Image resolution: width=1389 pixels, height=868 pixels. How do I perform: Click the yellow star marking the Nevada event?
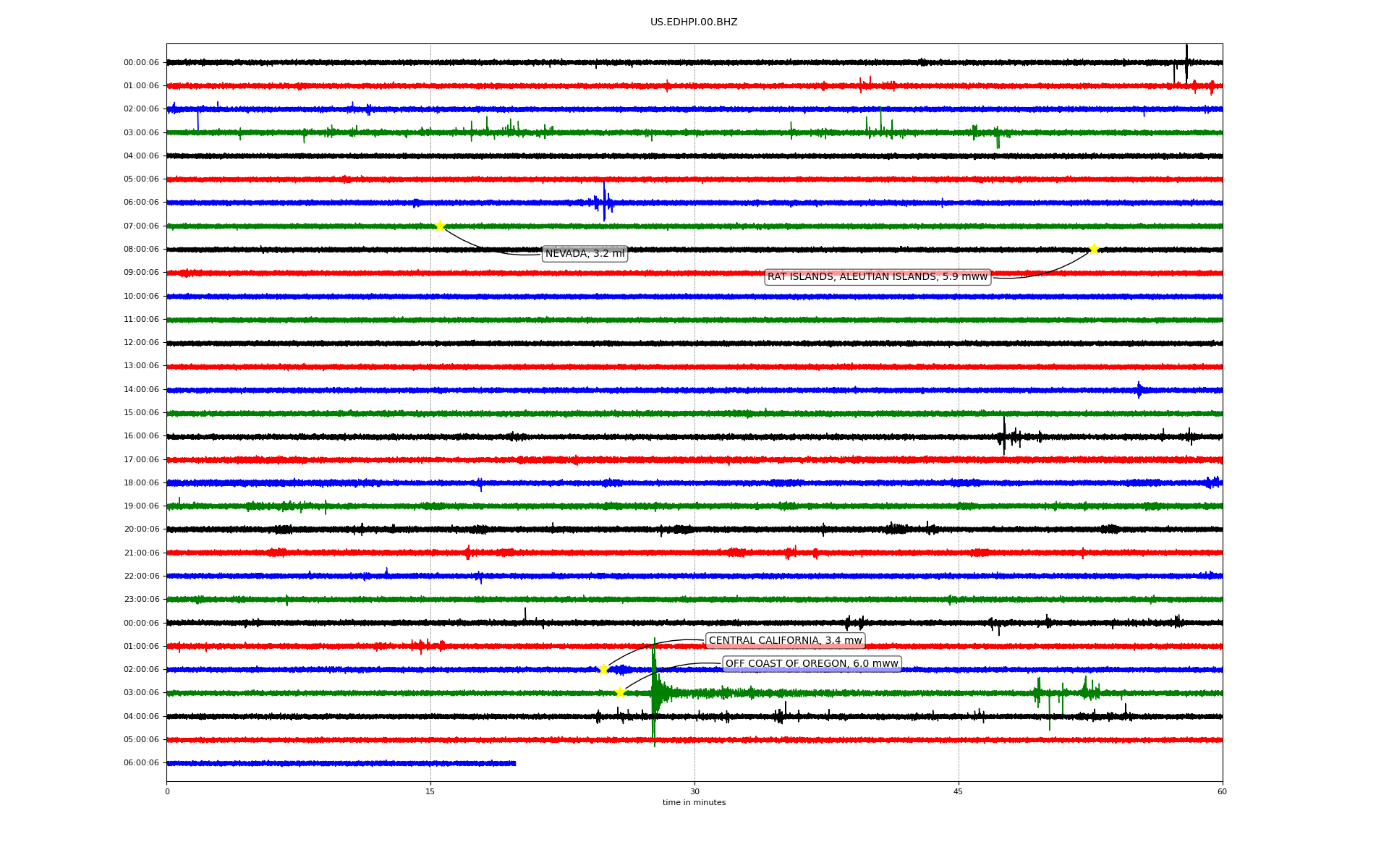(440, 226)
